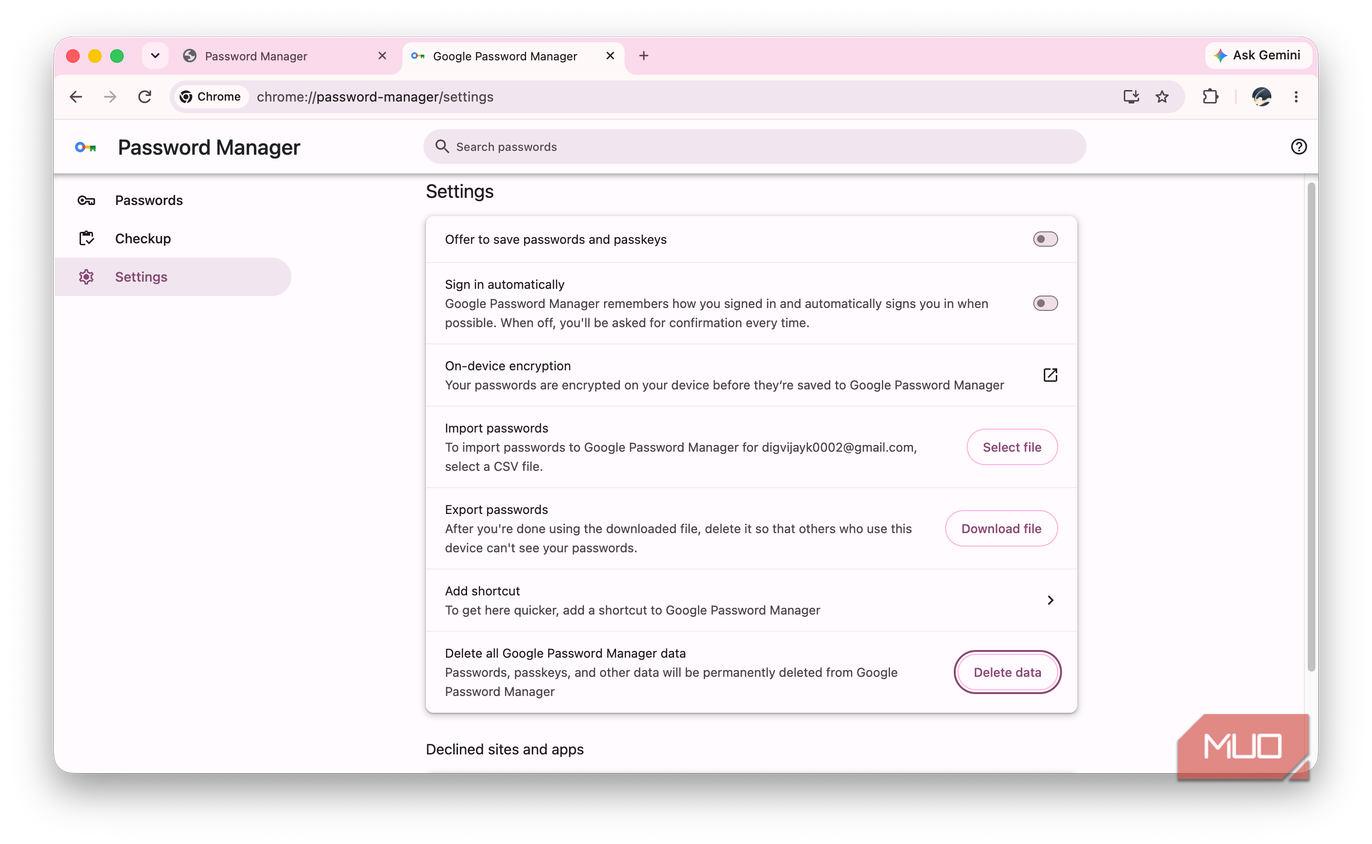Open On-device encryption external link icon
This screenshot has width=1372, height=844.
(1050, 375)
